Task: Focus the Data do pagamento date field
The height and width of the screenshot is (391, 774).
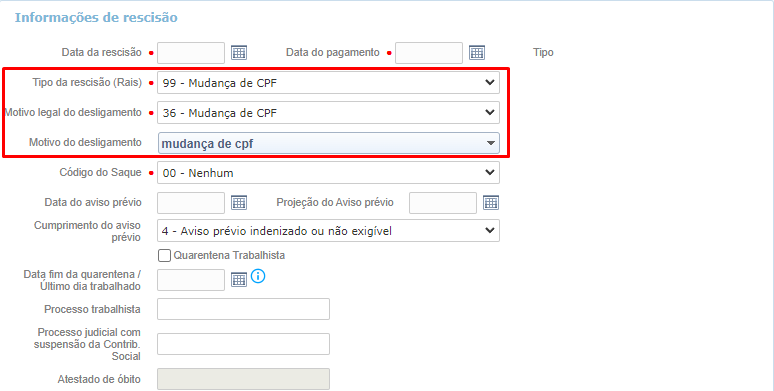Action: [429, 53]
